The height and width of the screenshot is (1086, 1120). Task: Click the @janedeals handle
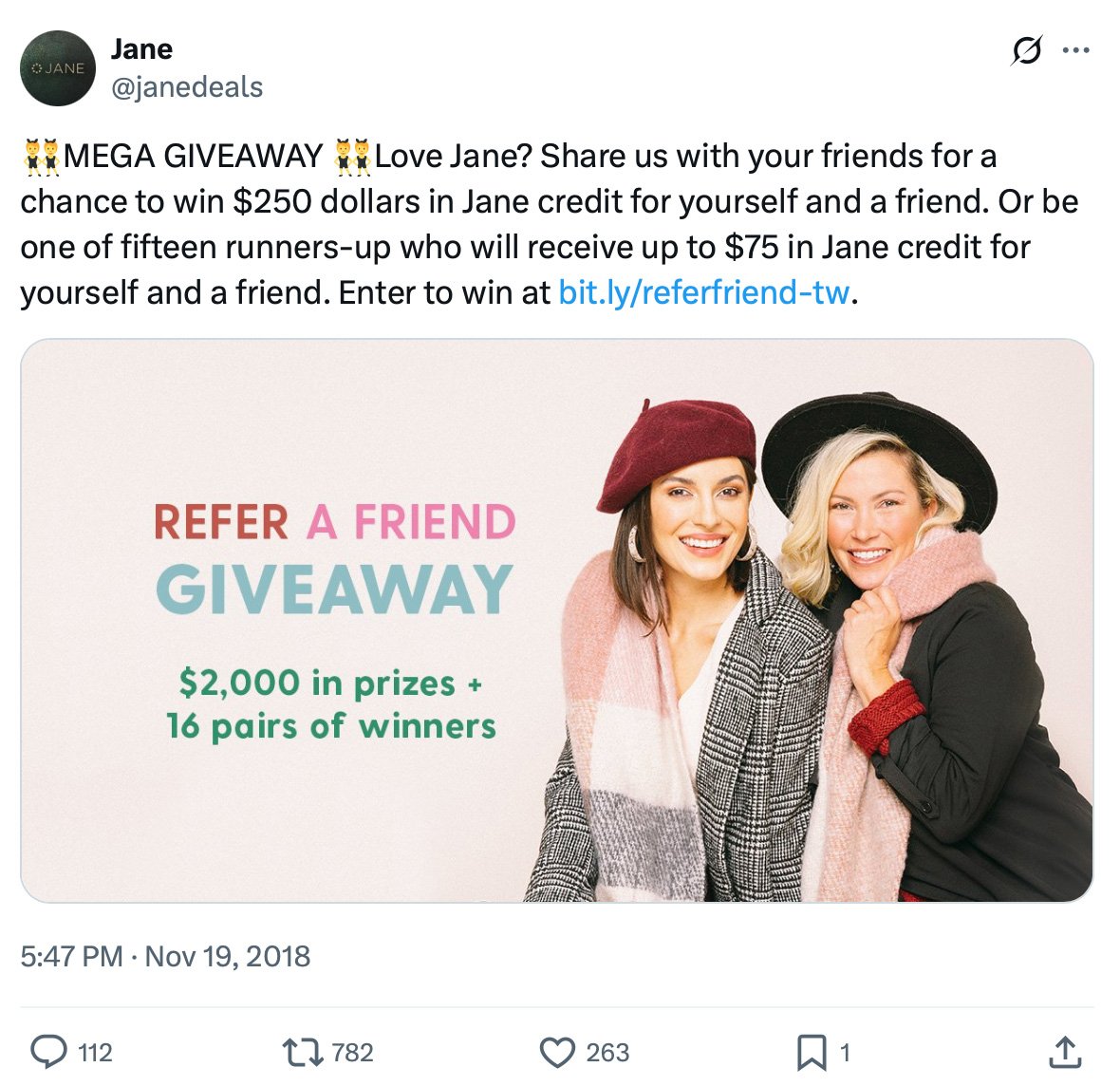pyautogui.click(x=187, y=87)
